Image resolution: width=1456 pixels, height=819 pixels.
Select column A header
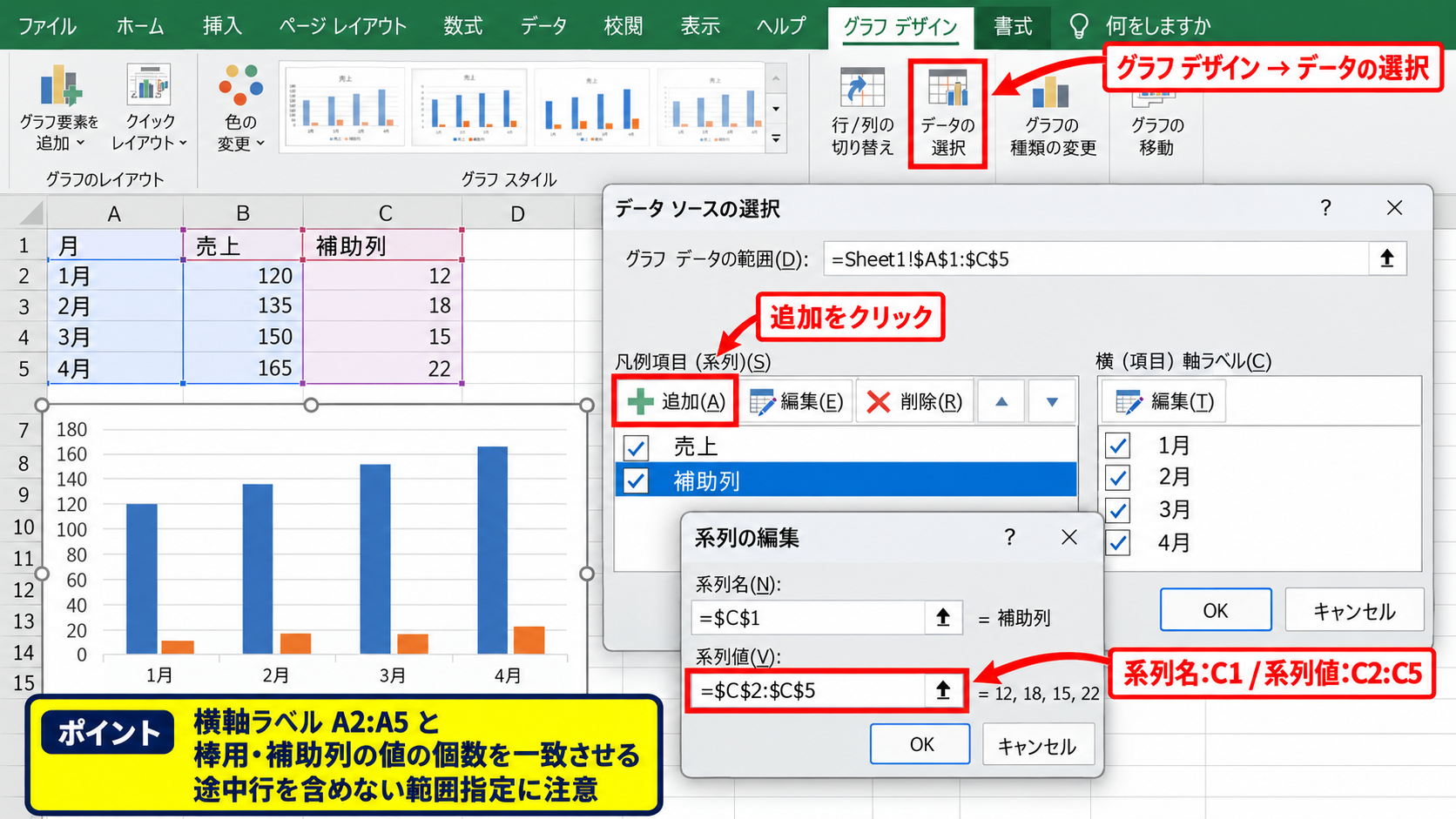[x=114, y=213]
